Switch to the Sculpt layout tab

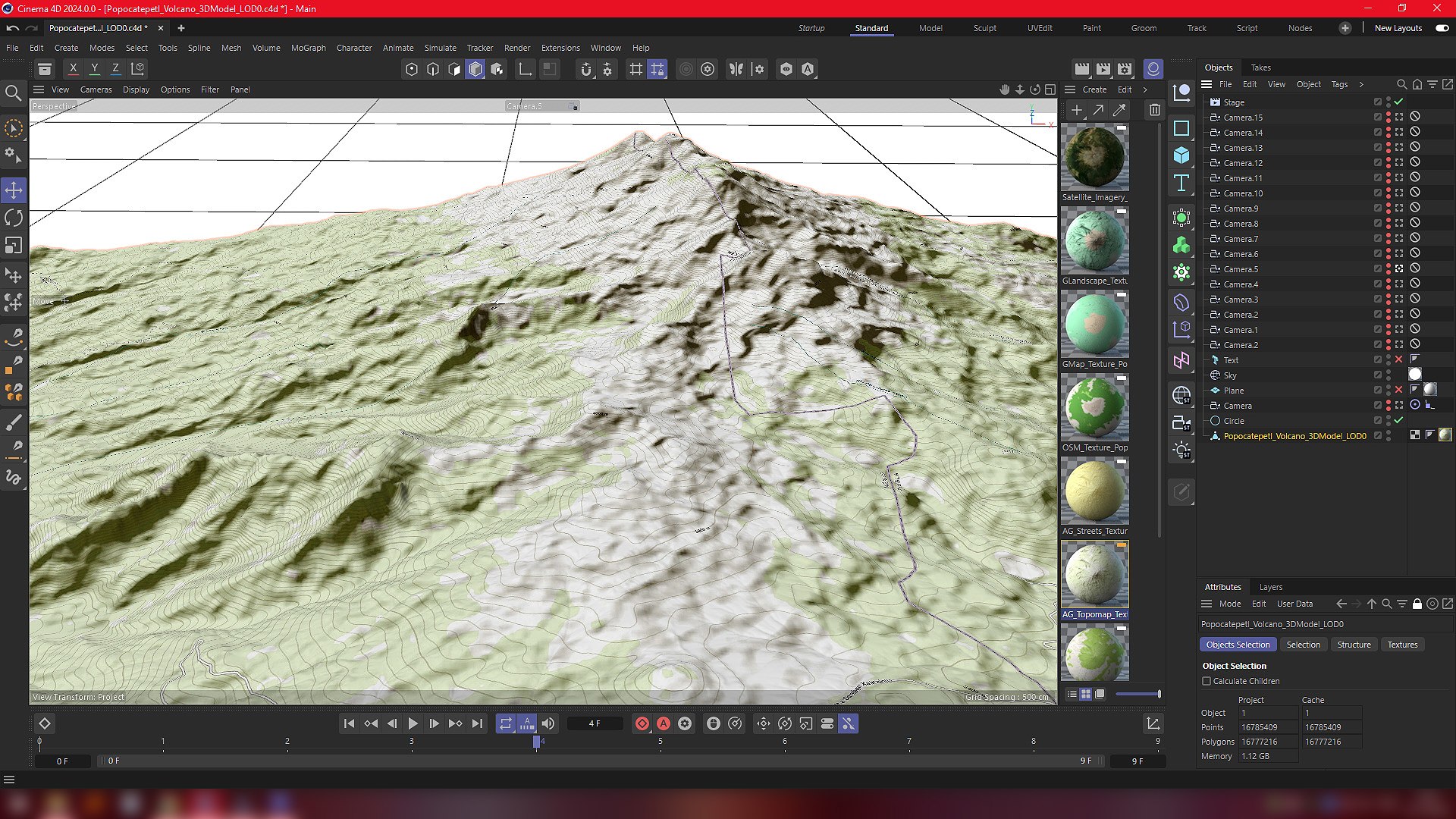click(x=984, y=28)
